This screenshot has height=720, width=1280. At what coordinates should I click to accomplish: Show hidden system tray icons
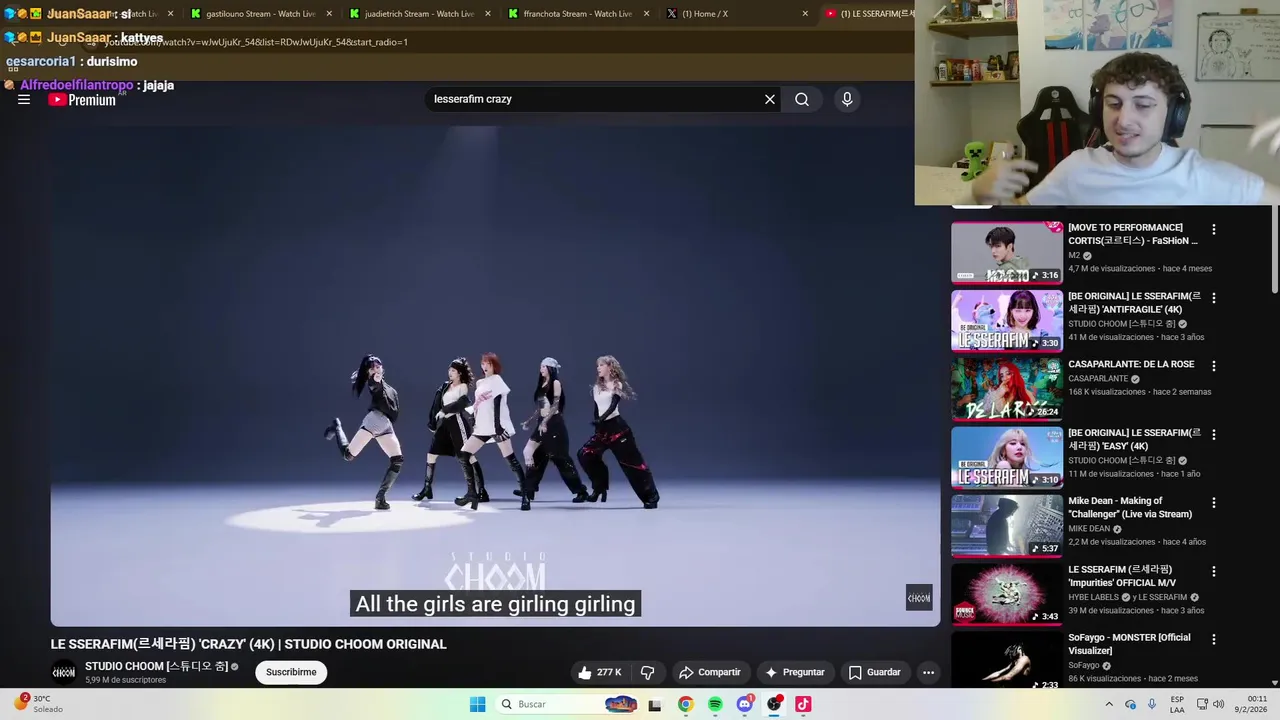(x=1109, y=704)
